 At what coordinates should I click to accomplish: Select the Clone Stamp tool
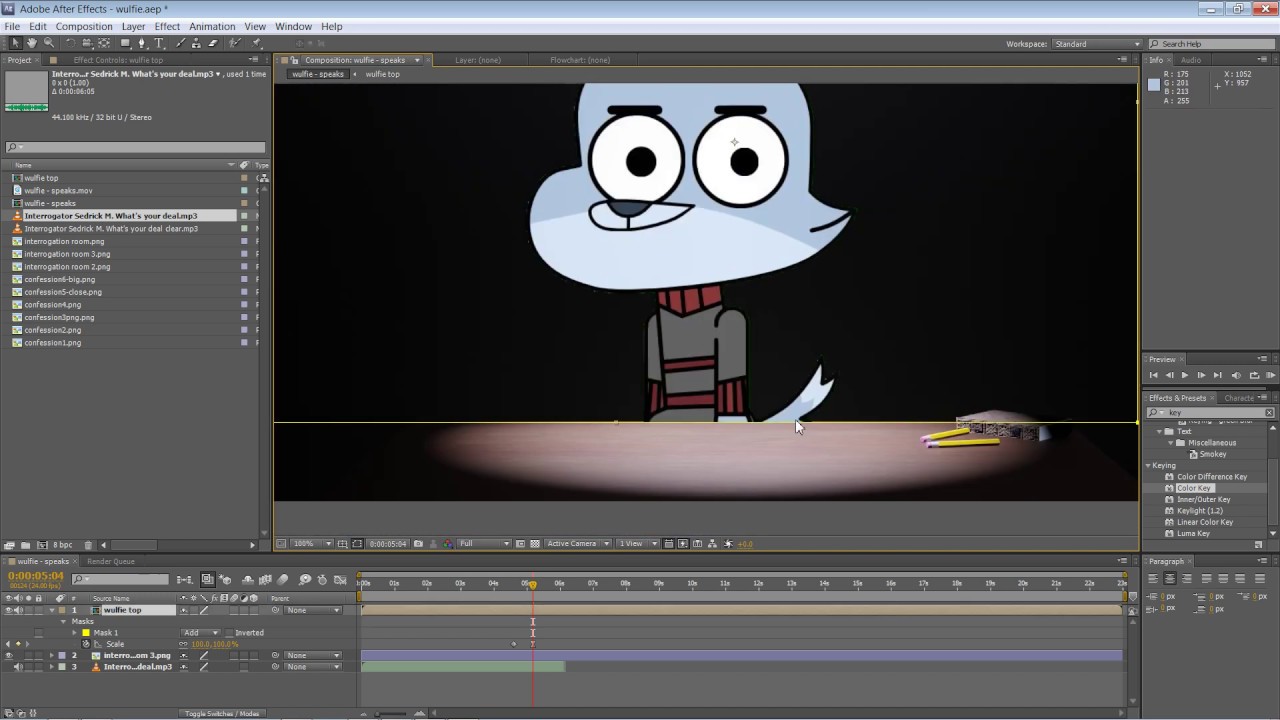tap(197, 43)
